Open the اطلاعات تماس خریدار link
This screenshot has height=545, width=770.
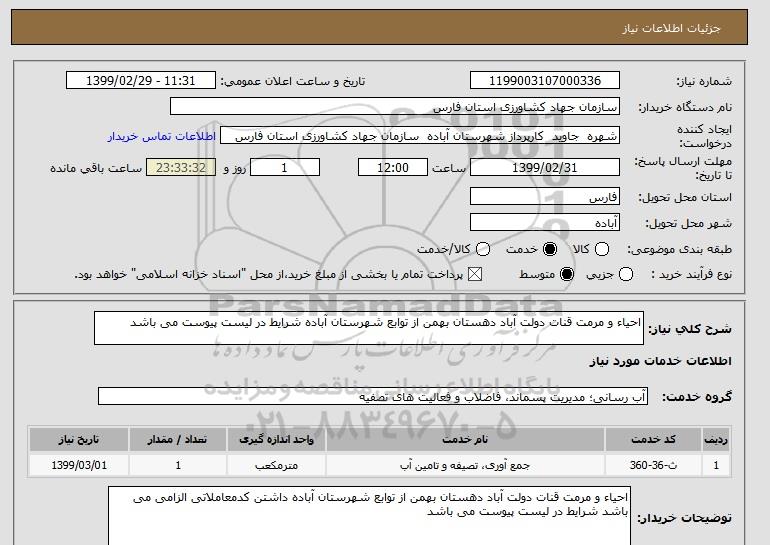[162, 136]
